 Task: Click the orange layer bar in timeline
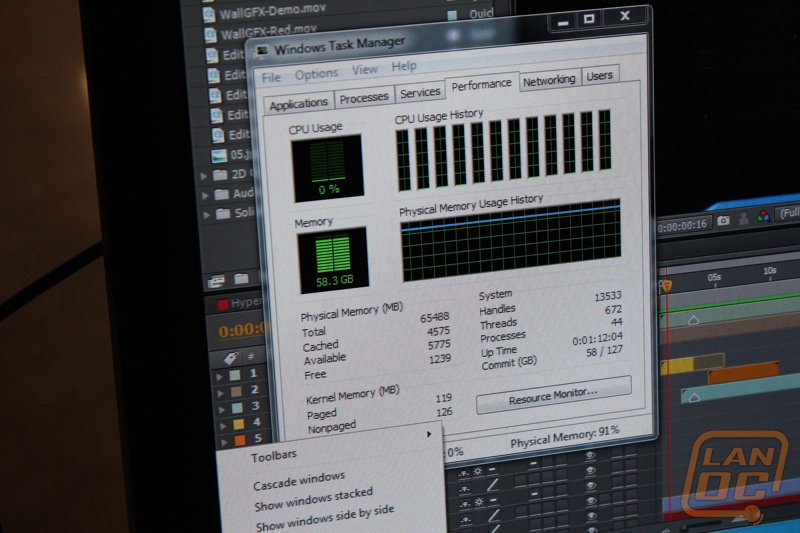tap(743, 373)
